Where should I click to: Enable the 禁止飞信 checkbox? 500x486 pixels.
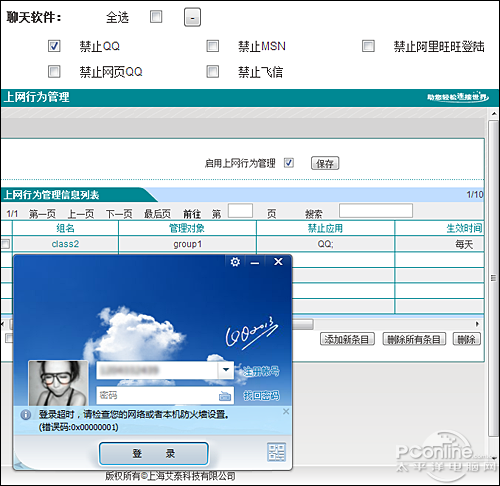[x=213, y=71]
